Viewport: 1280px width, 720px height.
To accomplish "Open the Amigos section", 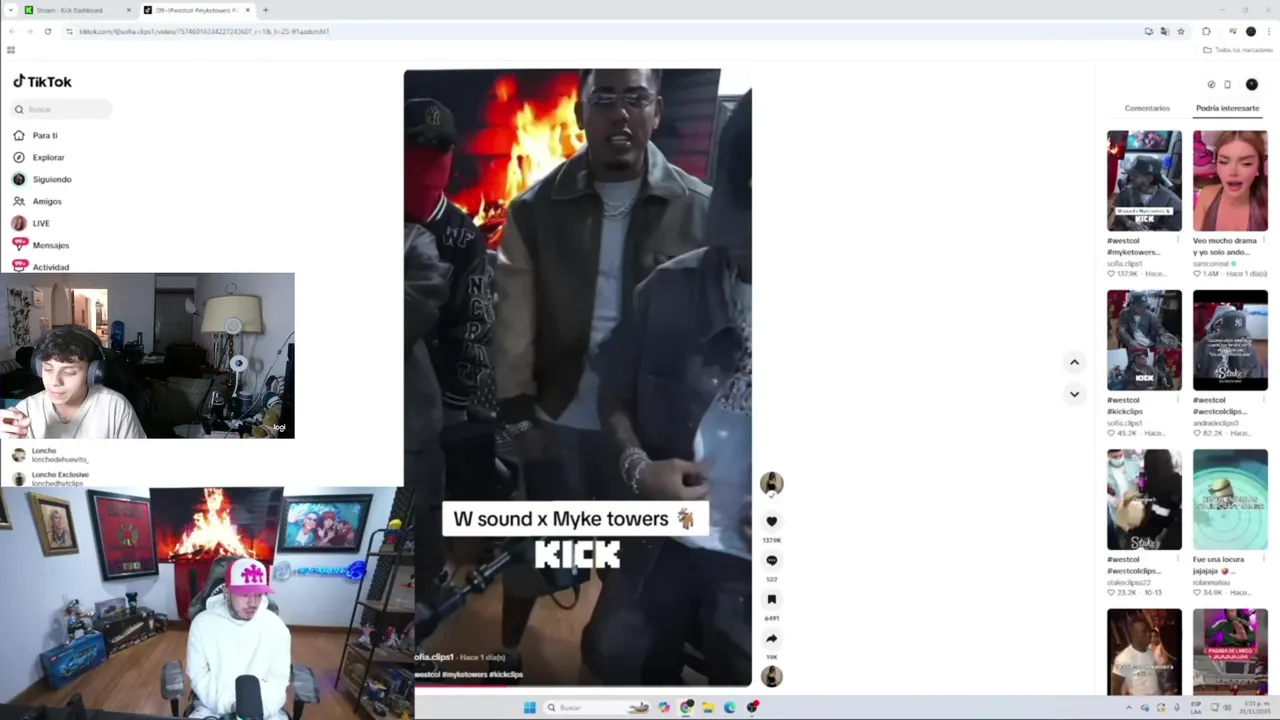I will click(37, 201).
